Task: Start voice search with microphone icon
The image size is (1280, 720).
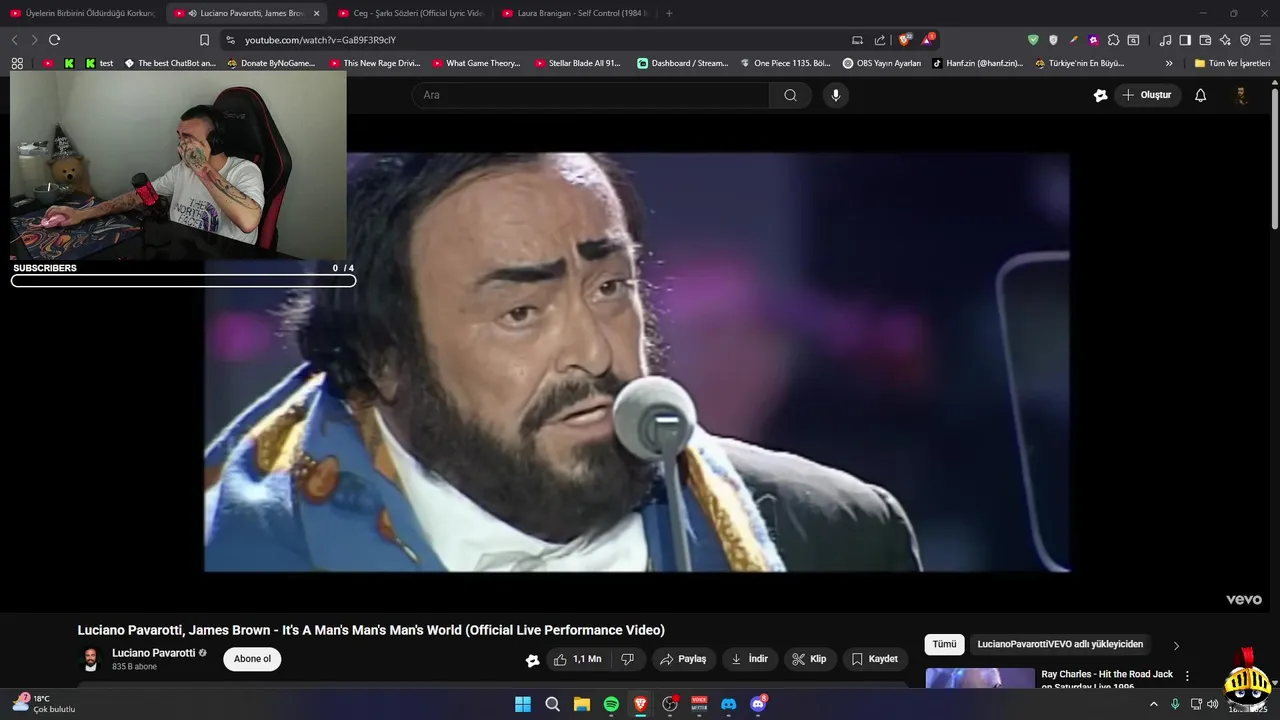Action: point(836,95)
